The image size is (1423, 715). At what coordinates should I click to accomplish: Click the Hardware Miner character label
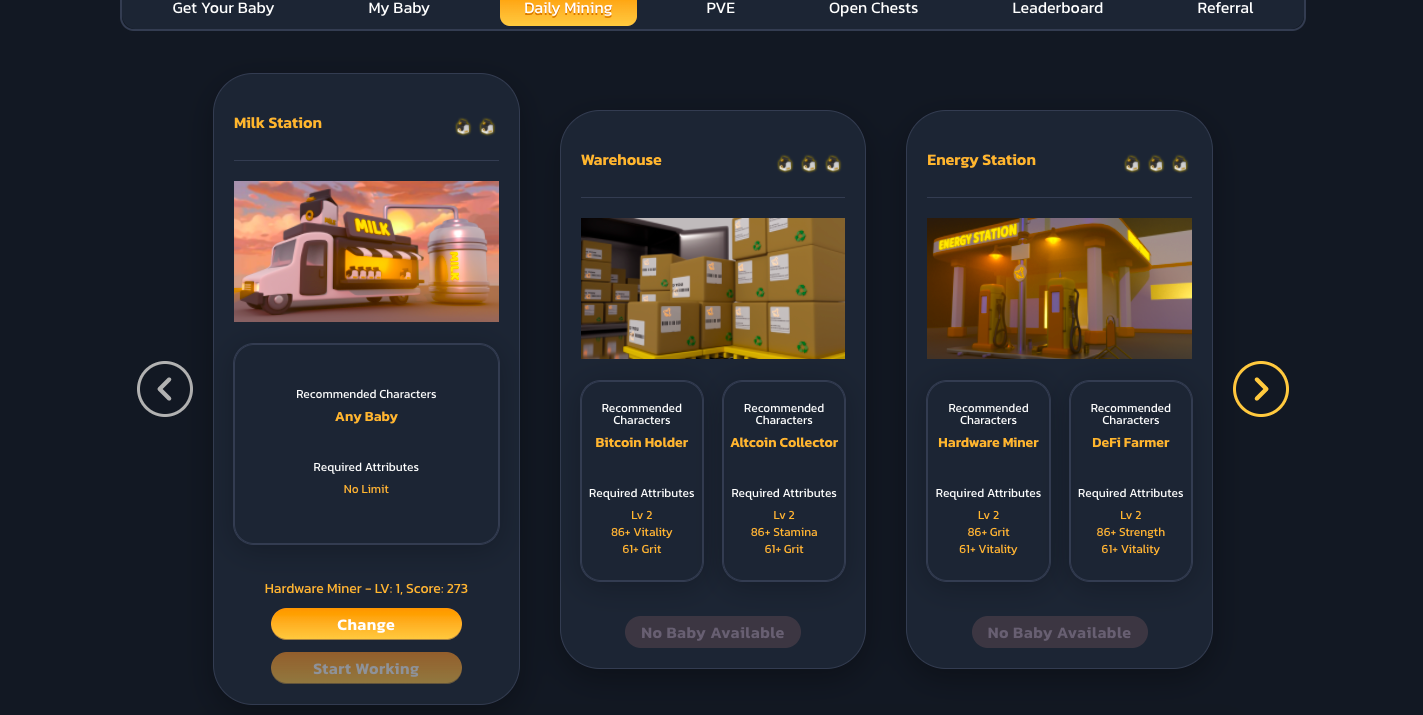(x=988, y=442)
